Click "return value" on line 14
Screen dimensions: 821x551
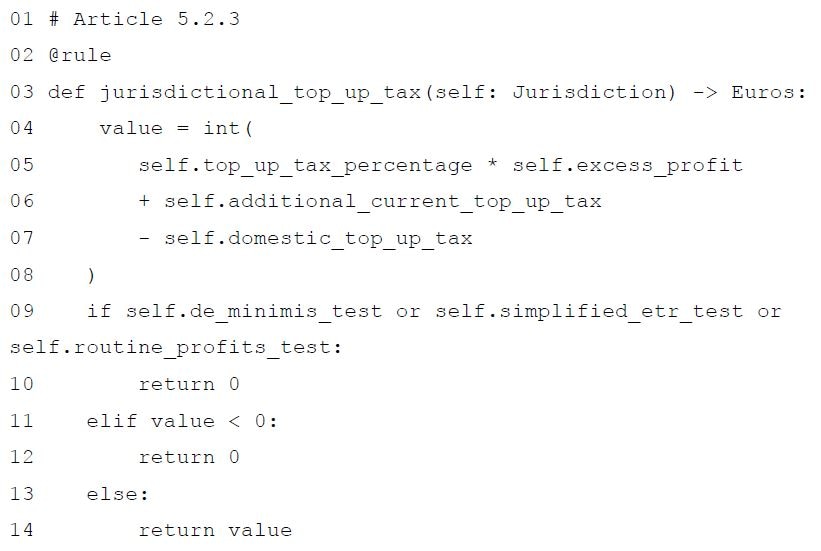tap(215, 530)
